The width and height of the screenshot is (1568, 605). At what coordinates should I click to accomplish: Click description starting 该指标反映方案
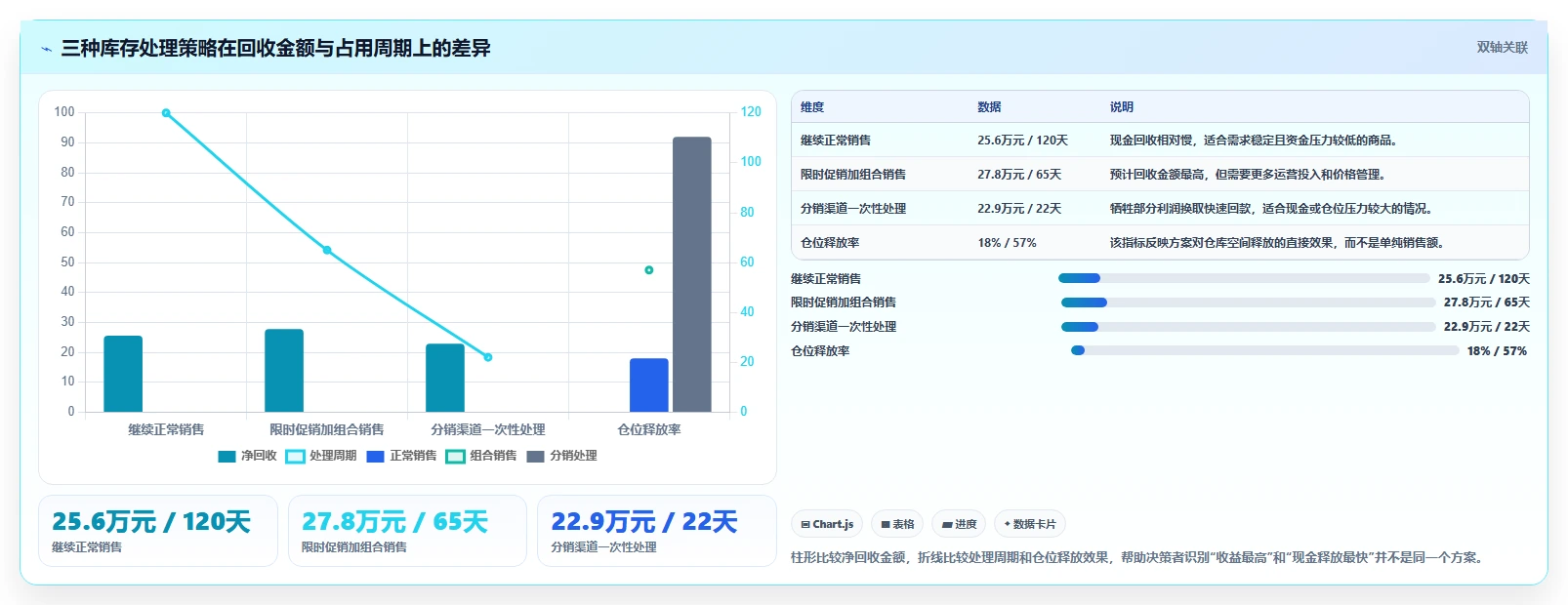pyautogui.click(x=1279, y=243)
